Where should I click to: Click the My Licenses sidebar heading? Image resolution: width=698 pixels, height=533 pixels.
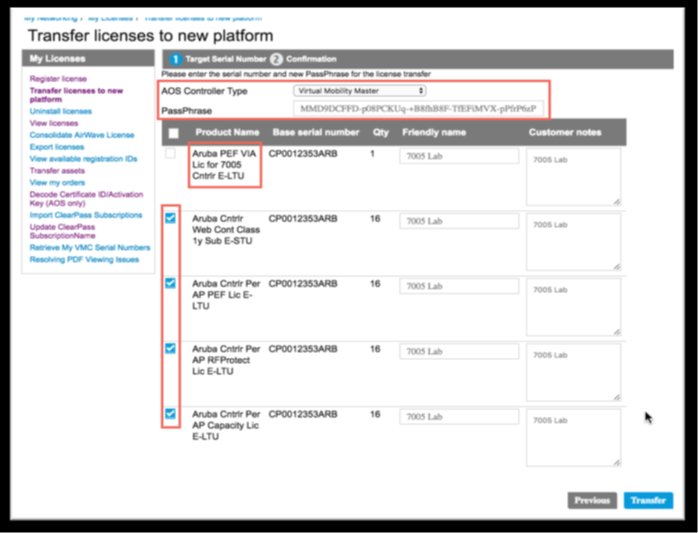click(57, 59)
